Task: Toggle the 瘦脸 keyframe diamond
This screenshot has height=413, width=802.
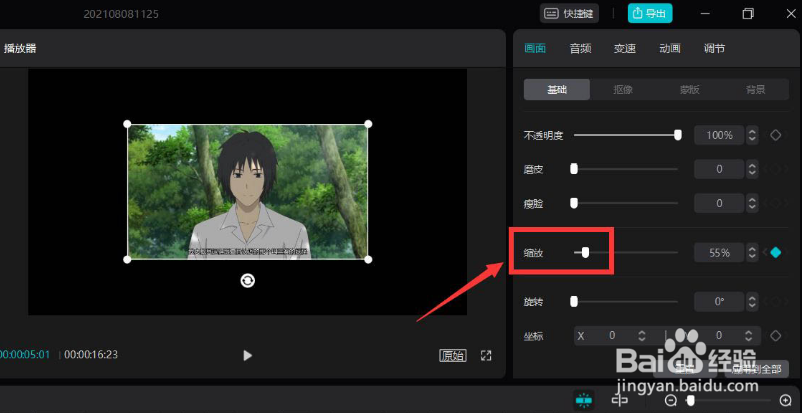Action: point(776,203)
